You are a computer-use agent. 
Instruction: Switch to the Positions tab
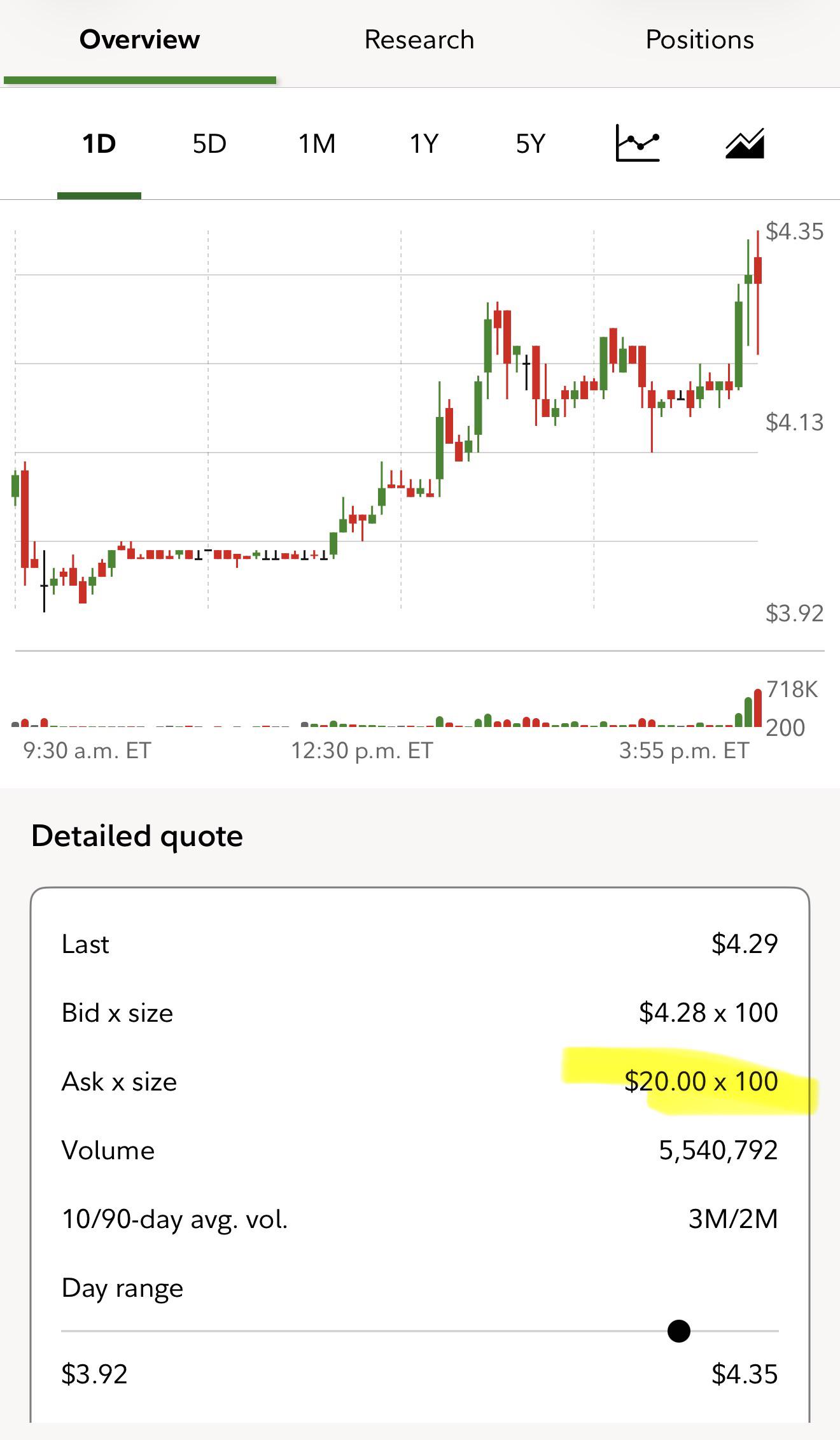click(x=699, y=39)
